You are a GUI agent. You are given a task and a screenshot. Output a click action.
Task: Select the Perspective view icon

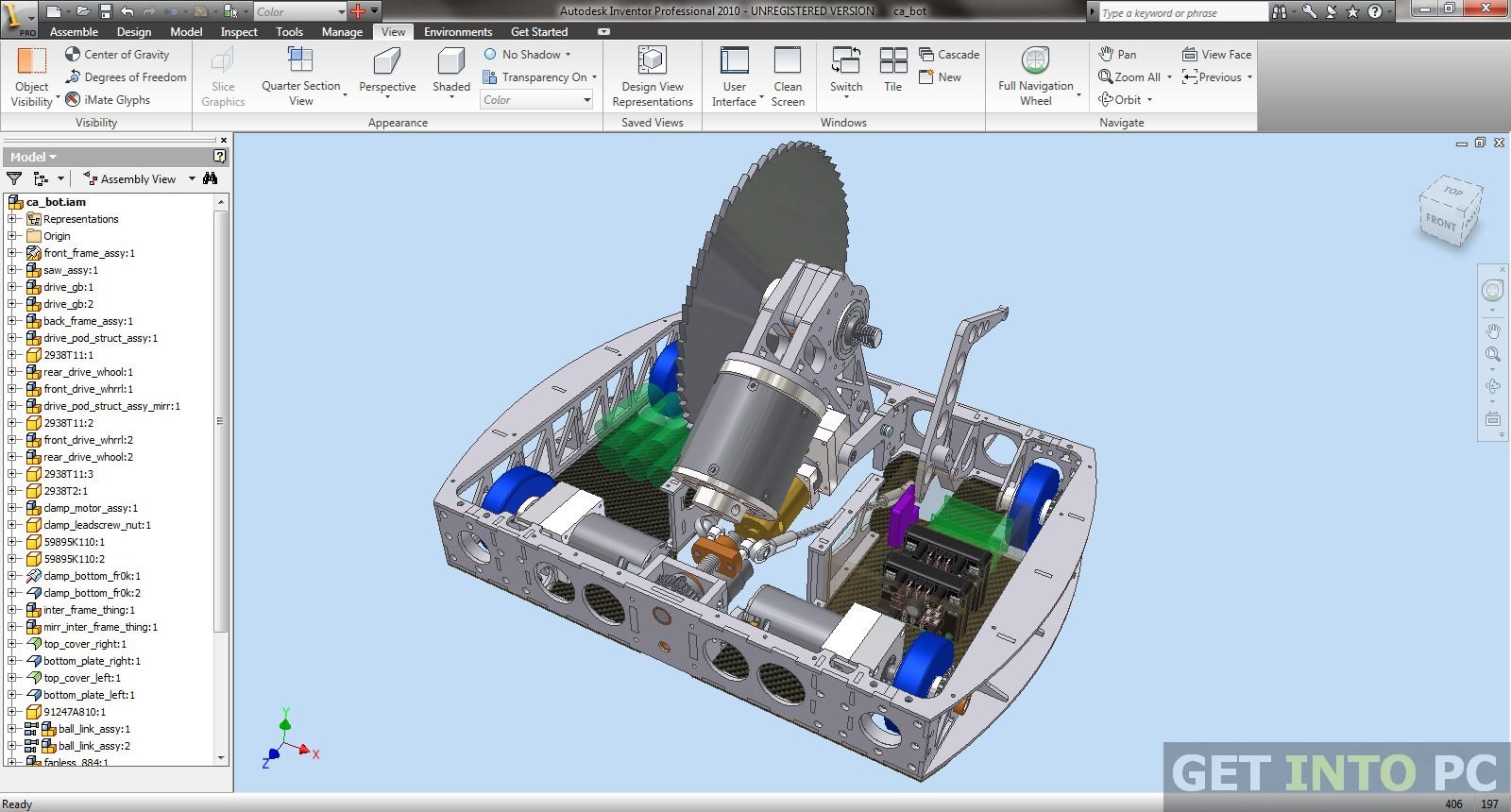387,62
